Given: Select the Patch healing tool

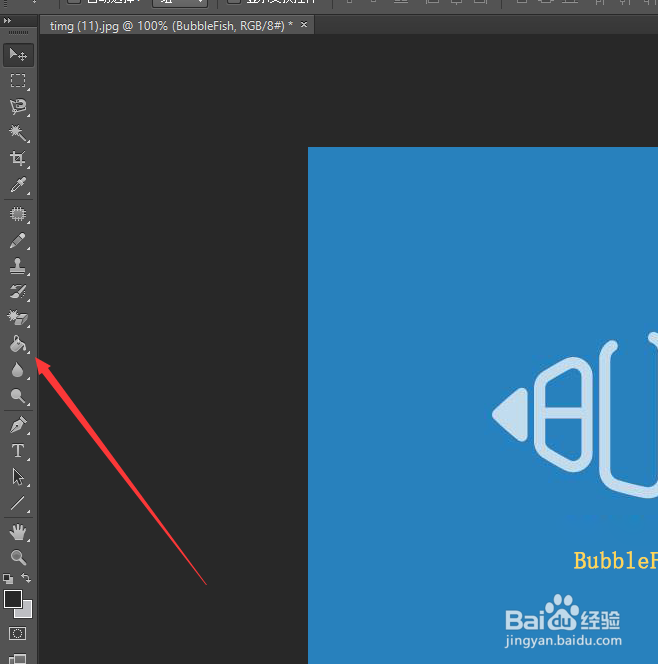Looking at the screenshot, I should [x=18, y=214].
